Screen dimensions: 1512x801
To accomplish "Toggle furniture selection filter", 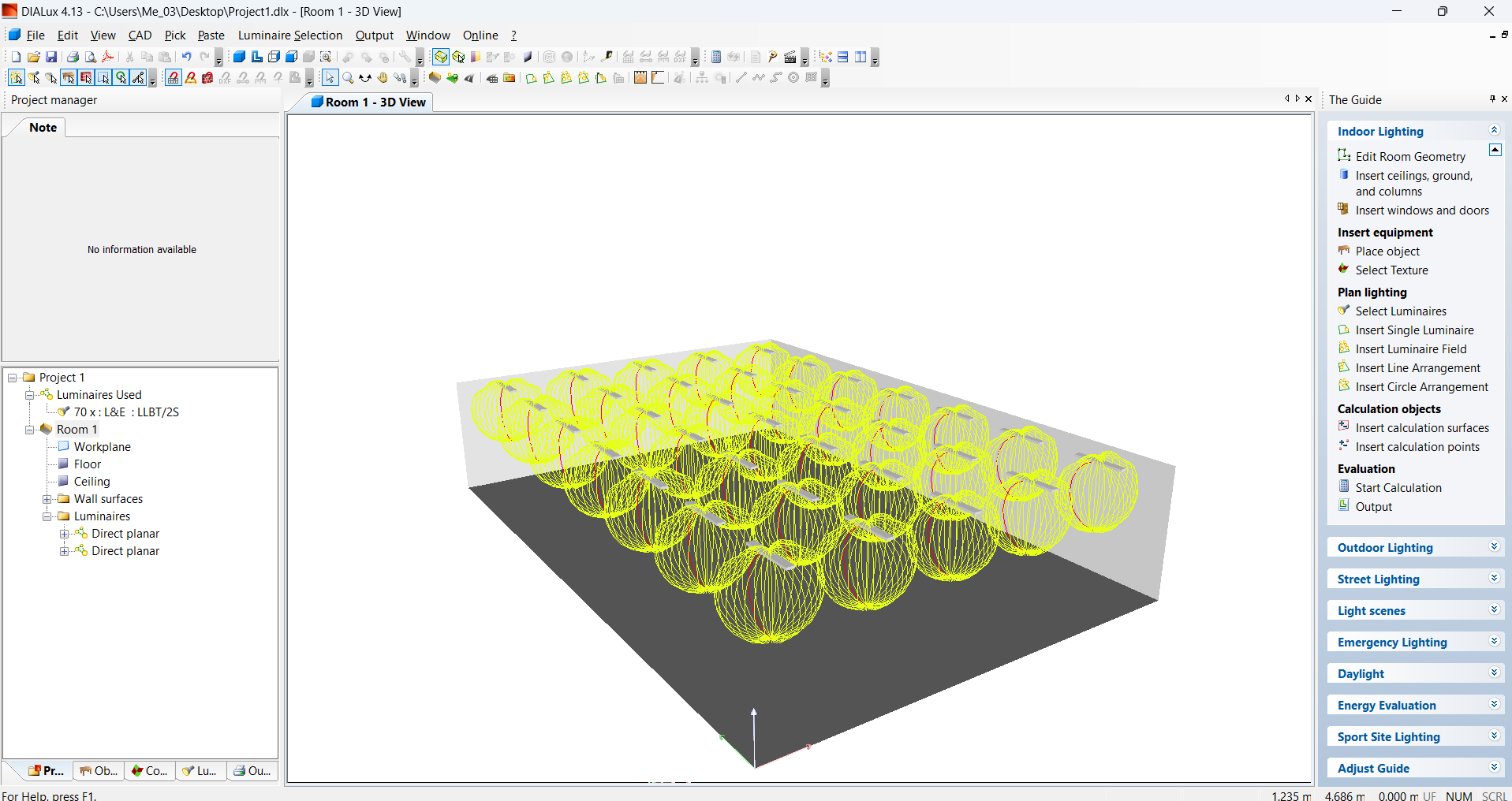I will coord(69,77).
